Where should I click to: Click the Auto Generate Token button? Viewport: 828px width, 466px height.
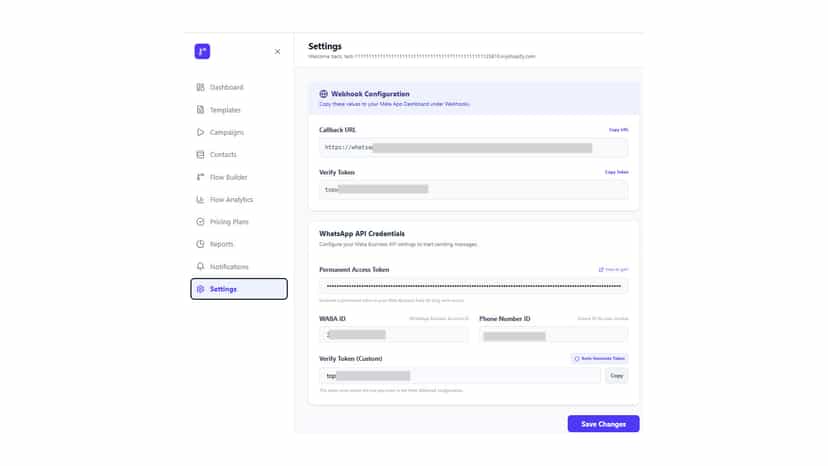599,358
